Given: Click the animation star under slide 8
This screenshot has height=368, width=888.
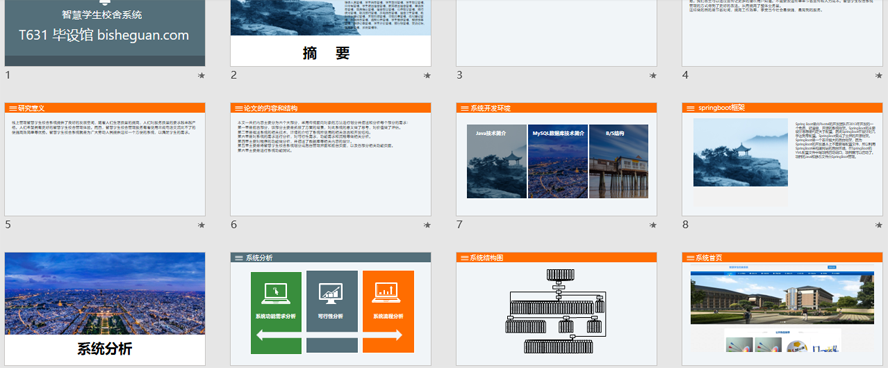Looking at the screenshot, I should [x=878, y=225].
